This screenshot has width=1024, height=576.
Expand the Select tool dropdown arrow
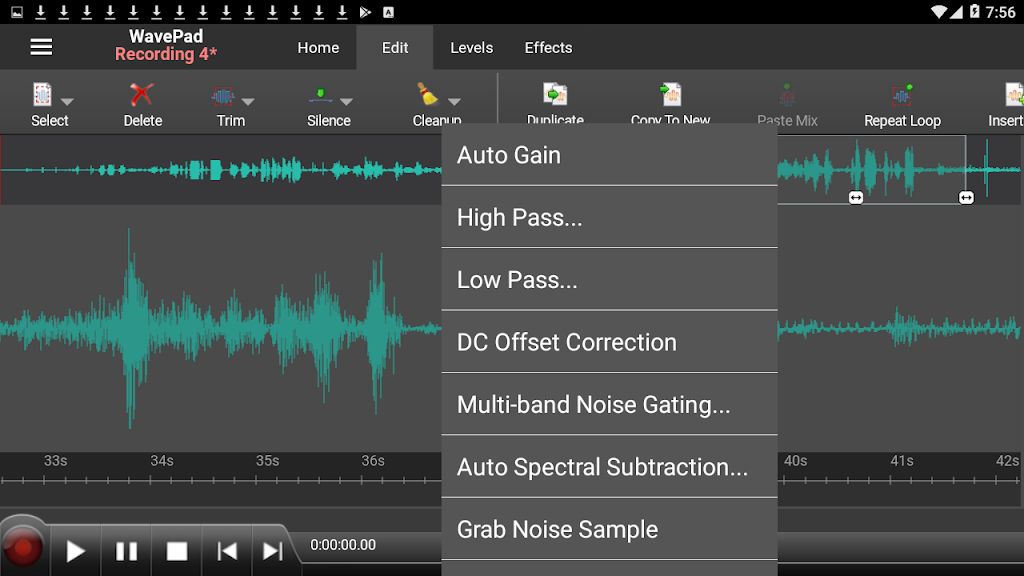pyautogui.click(x=67, y=101)
